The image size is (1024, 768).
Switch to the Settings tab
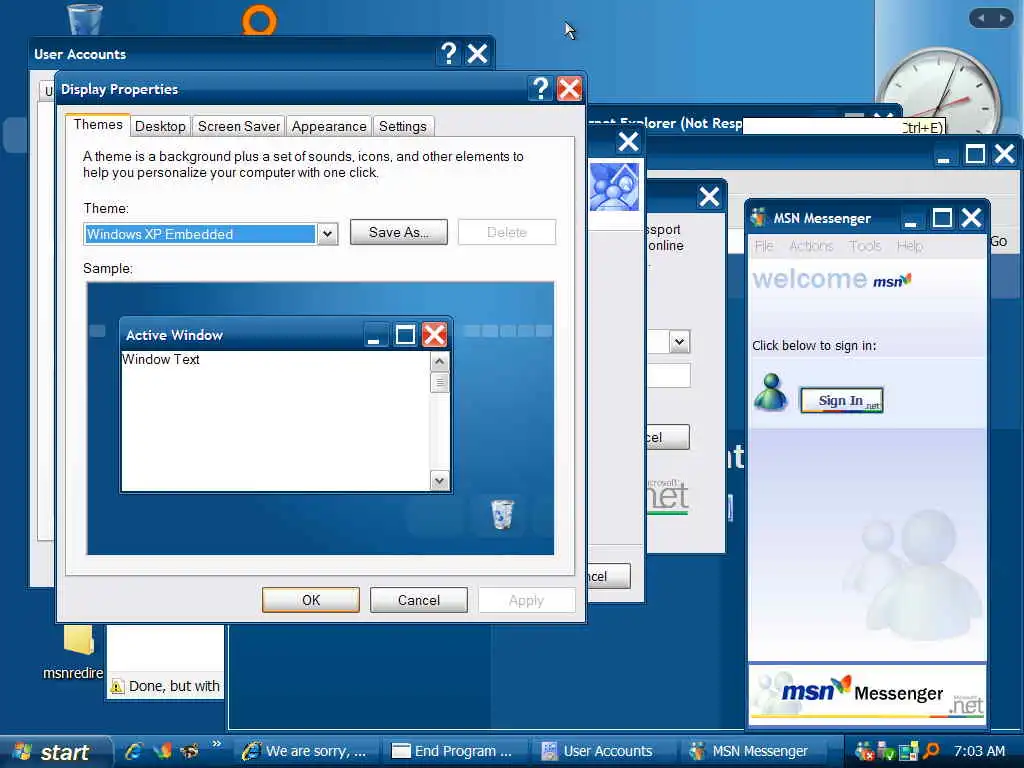(x=402, y=126)
